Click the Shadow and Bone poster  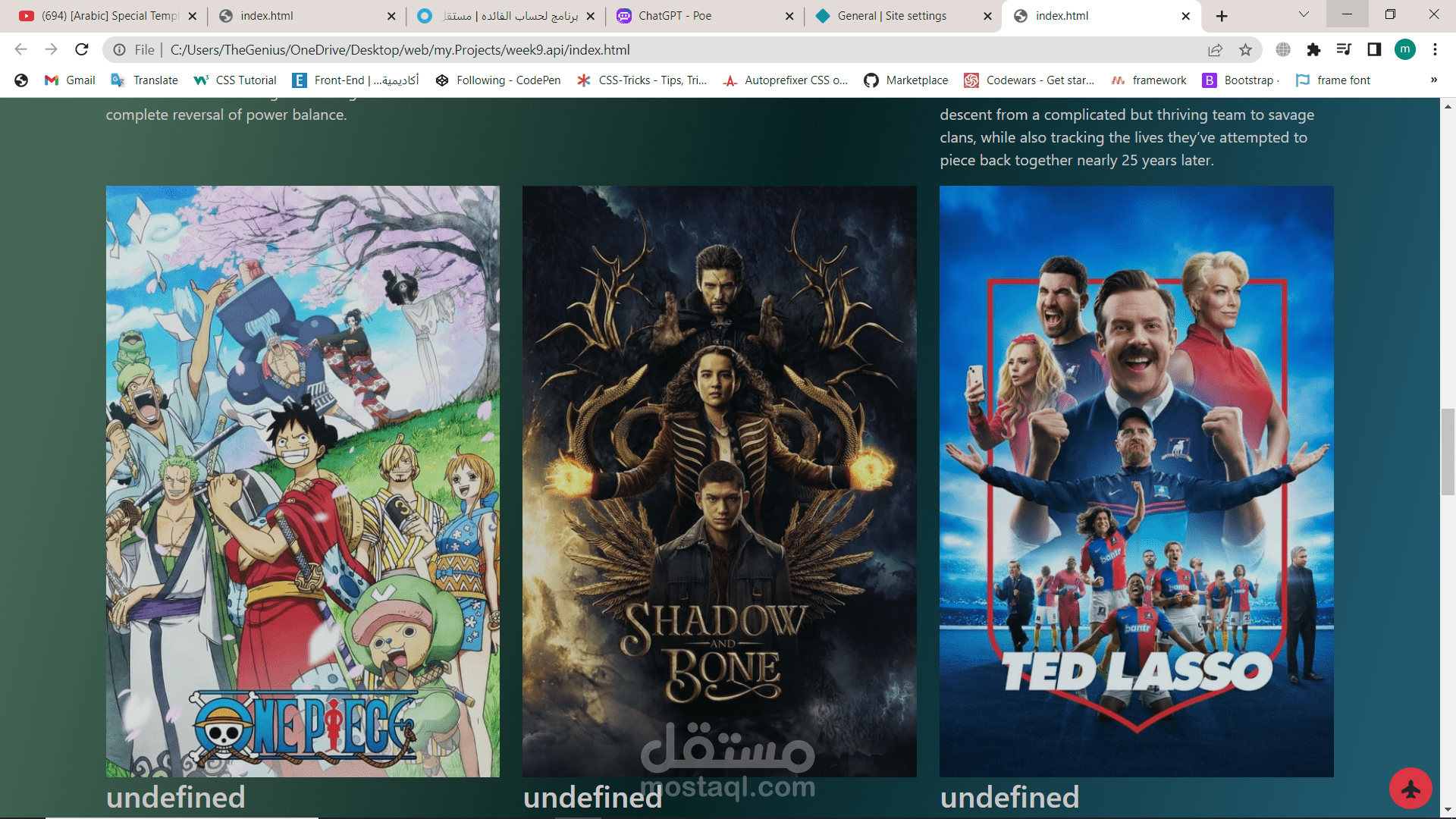(719, 481)
